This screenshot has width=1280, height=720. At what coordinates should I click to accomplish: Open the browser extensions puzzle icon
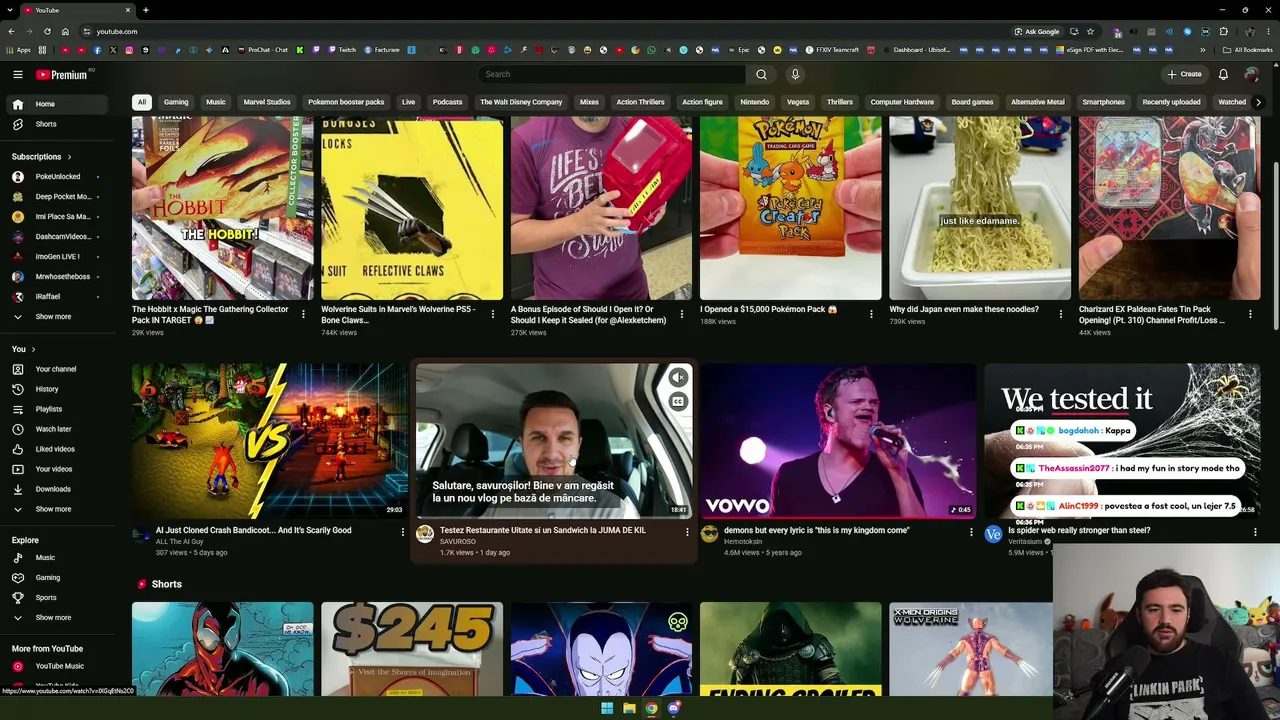coord(1223,31)
